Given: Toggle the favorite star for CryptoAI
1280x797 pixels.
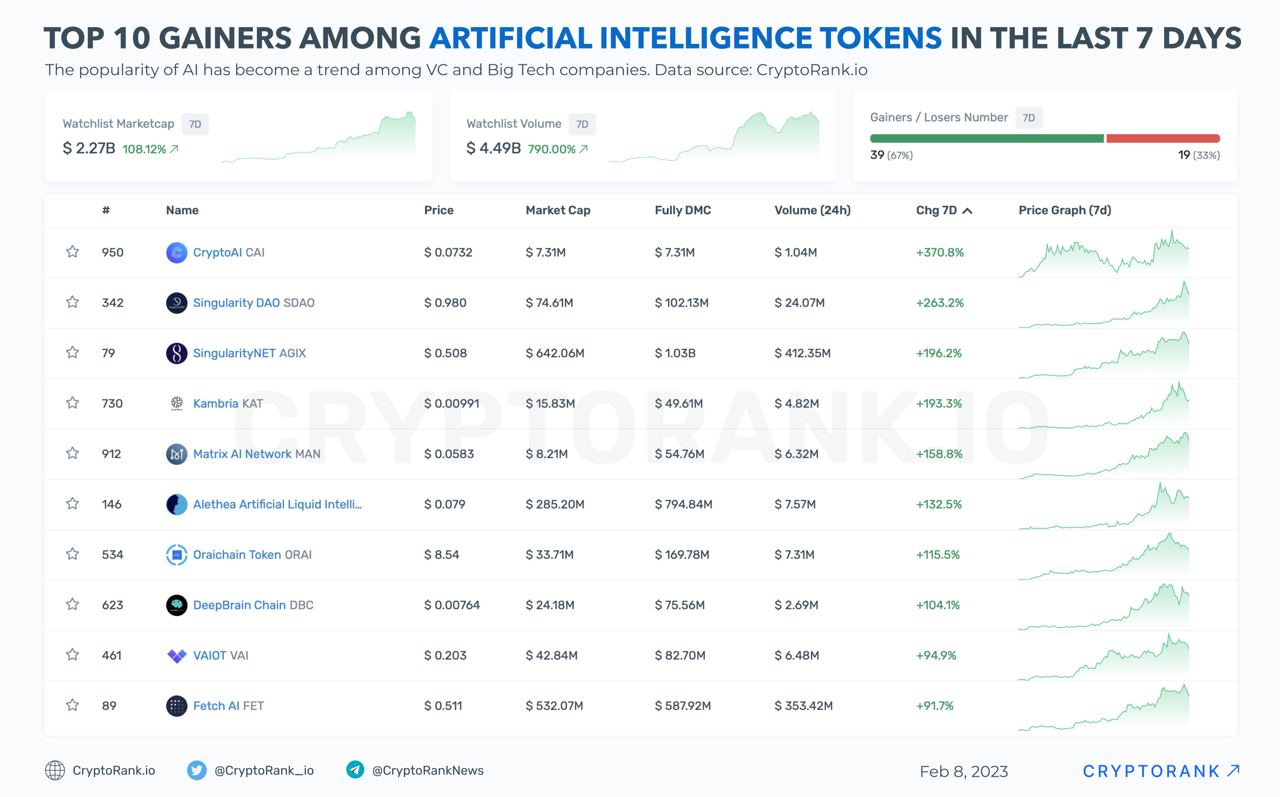Looking at the screenshot, I should [x=72, y=252].
